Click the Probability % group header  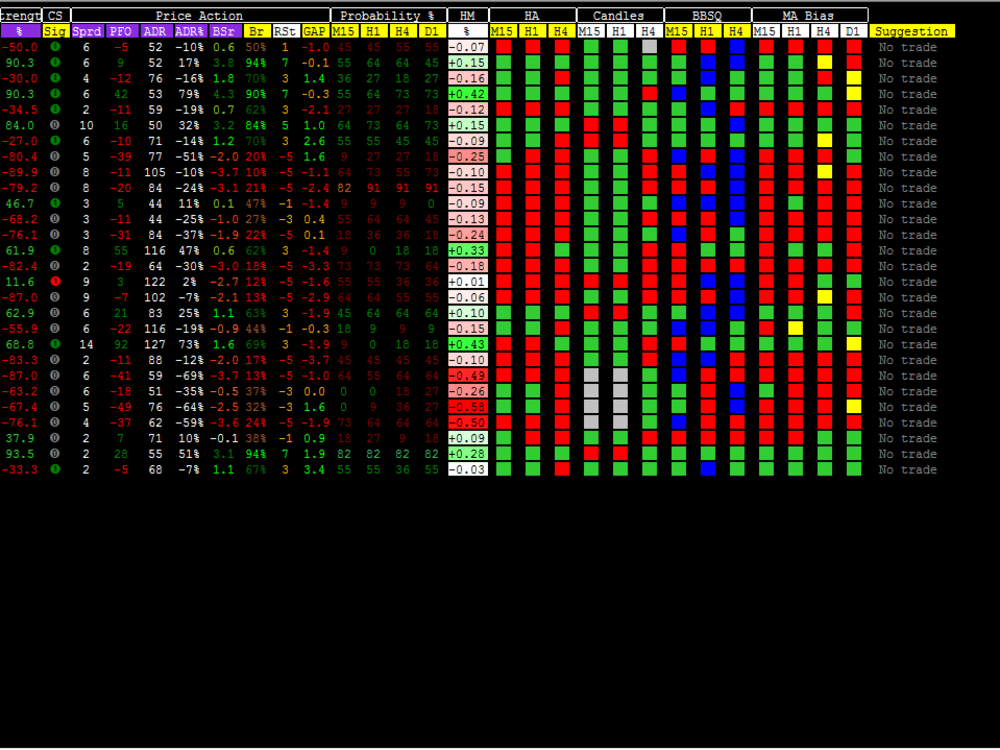[x=388, y=15]
